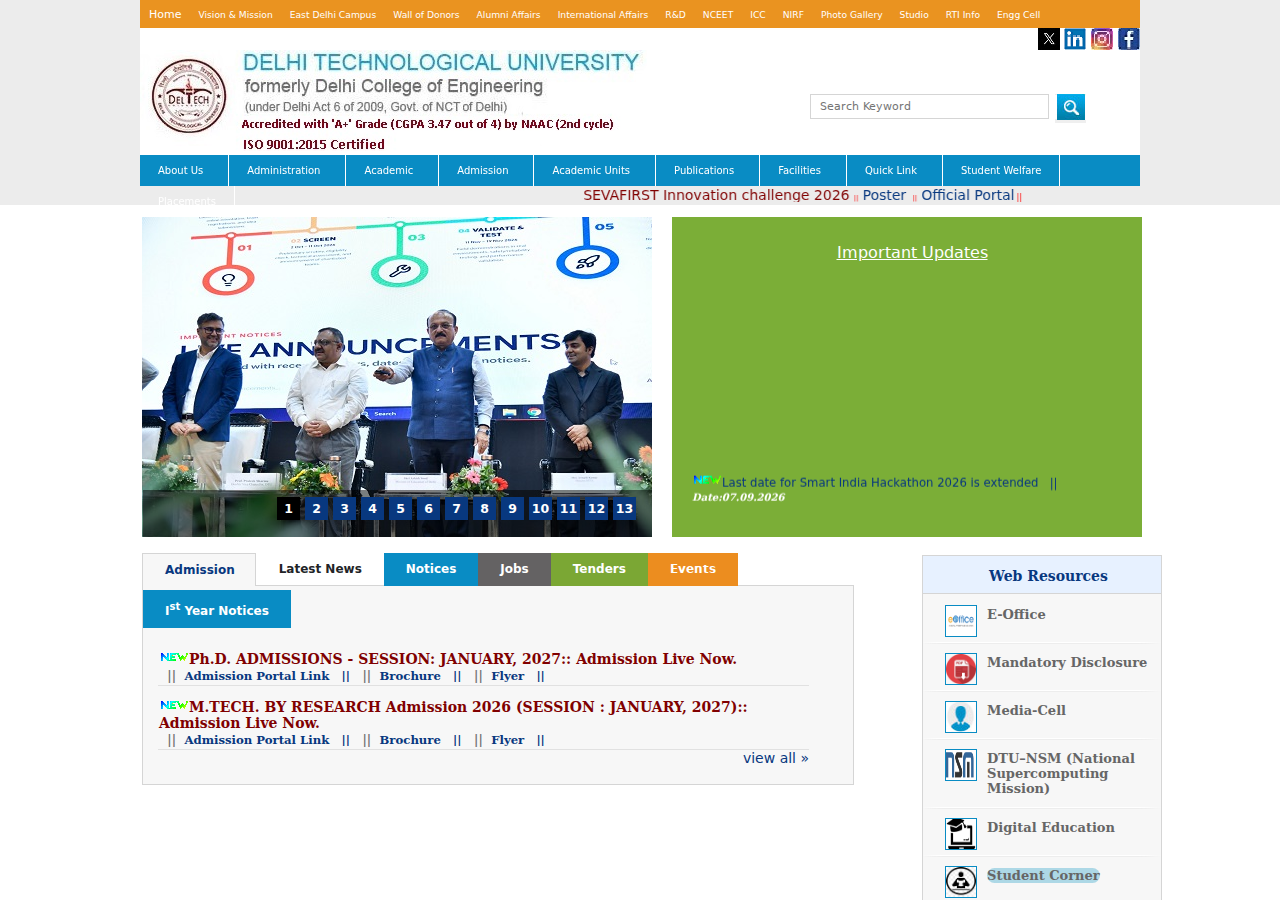
Task: Open the LinkedIn social icon
Action: point(1075,39)
